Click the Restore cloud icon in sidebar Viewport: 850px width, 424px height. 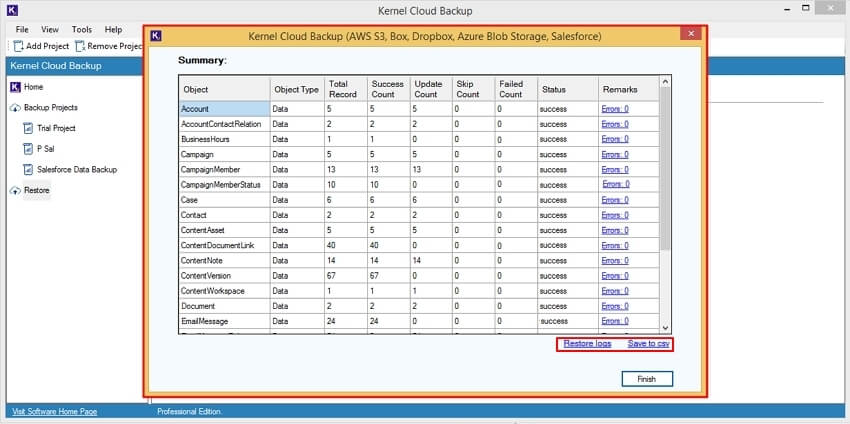(x=15, y=191)
